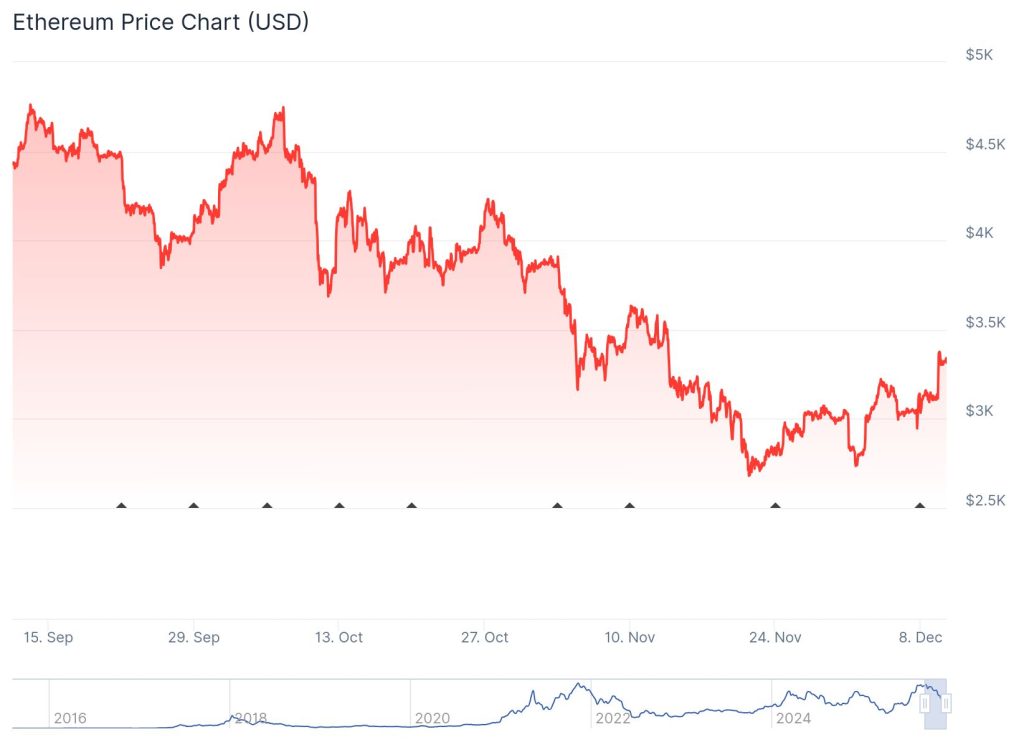The height and width of the screenshot is (747, 1024).
Task: Jump to 2018 in the overview navigator
Action: point(249,718)
